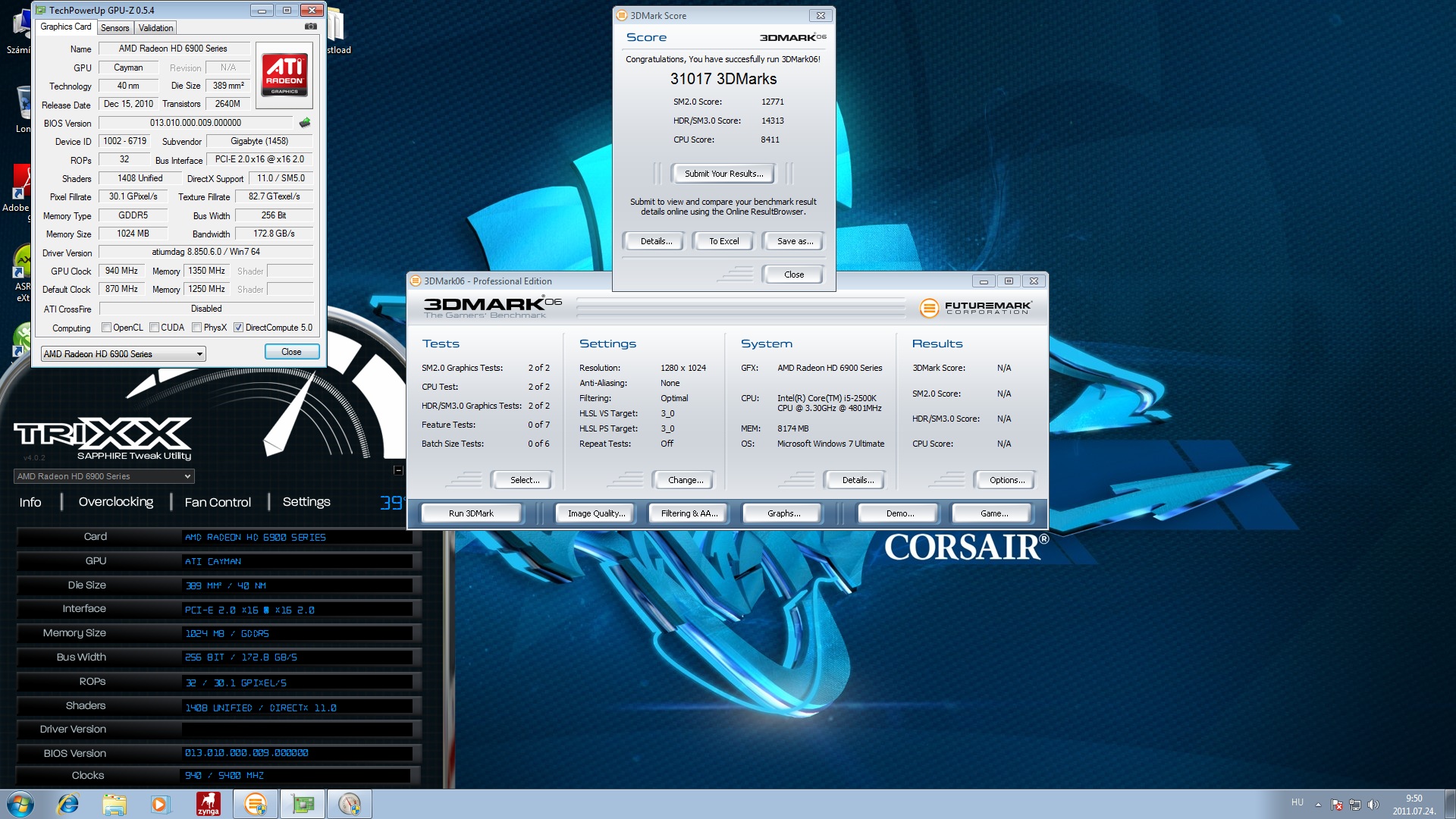Viewport: 1456px width, 819px height.
Task: Open the Overclocking tab in TRIXX
Action: 116,502
